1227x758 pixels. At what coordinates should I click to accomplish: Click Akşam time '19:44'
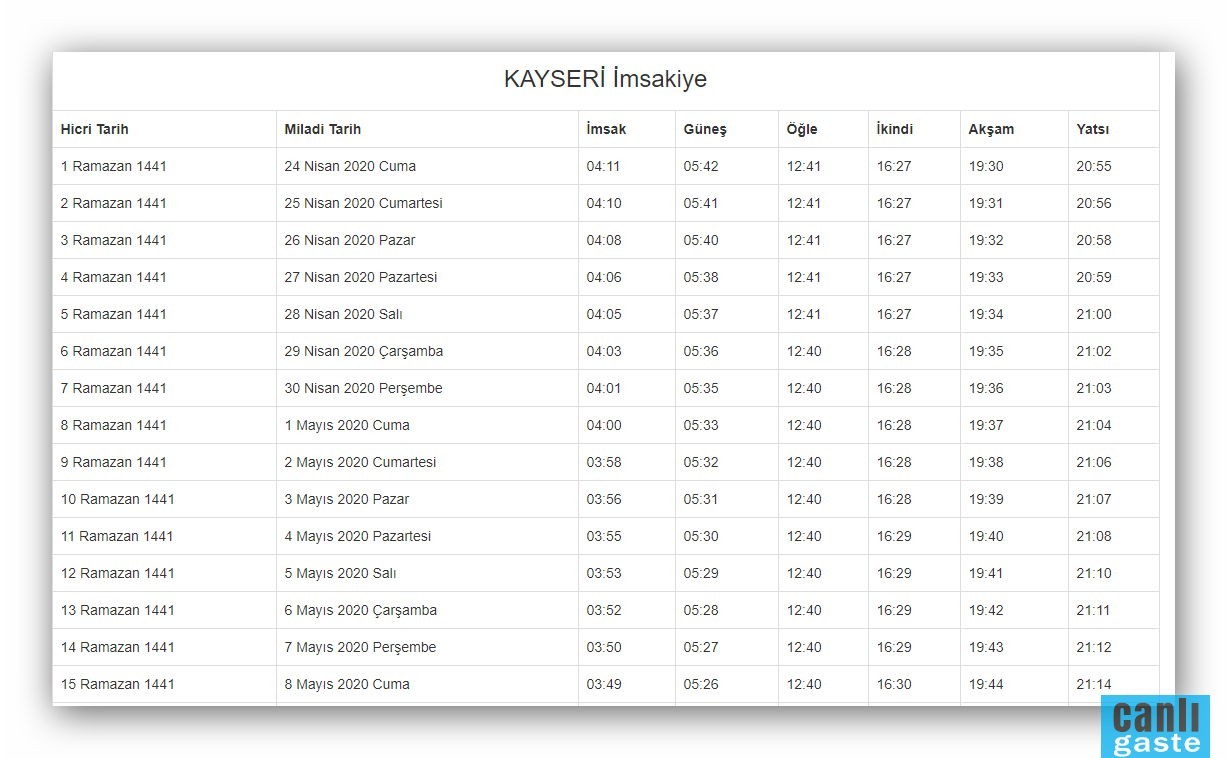click(x=986, y=684)
